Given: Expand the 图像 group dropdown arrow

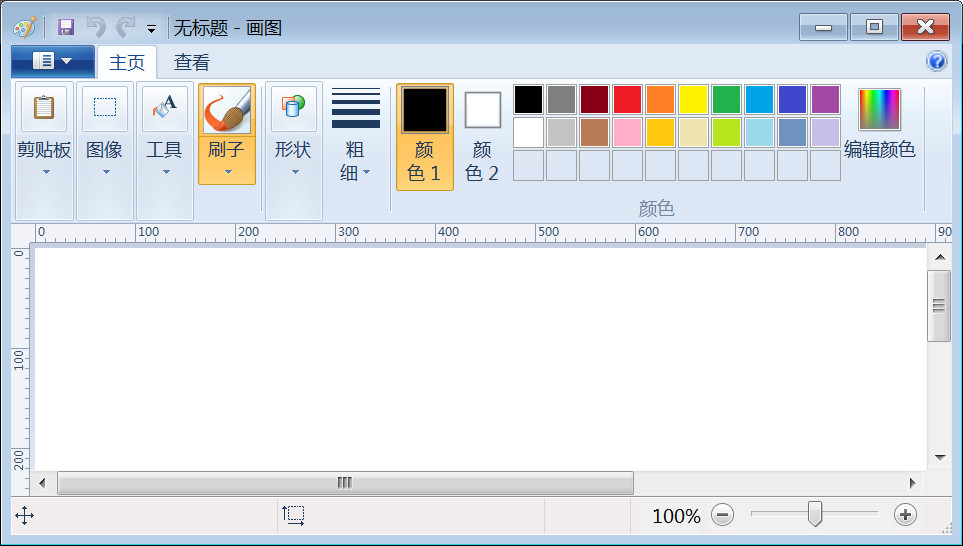Looking at the screenshot, I should coord(106,172).
